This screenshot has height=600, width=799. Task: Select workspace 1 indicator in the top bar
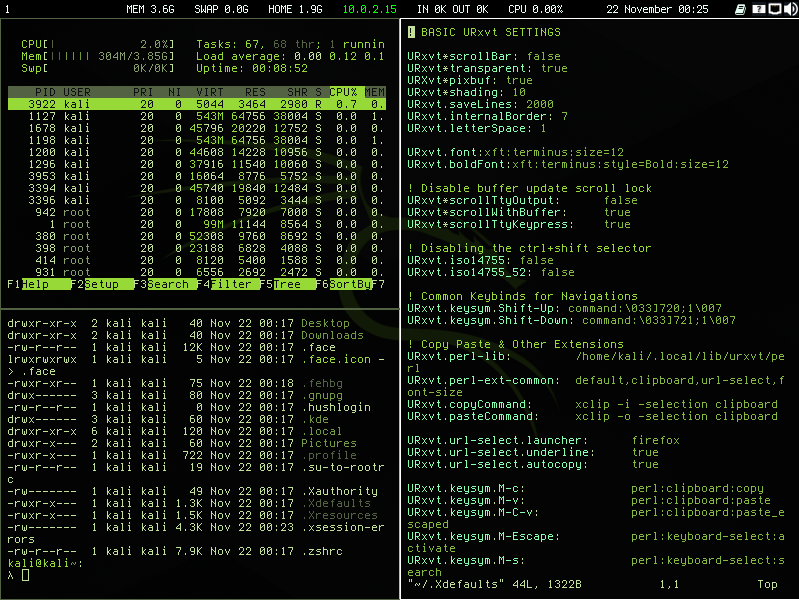(x=7, y=9)
